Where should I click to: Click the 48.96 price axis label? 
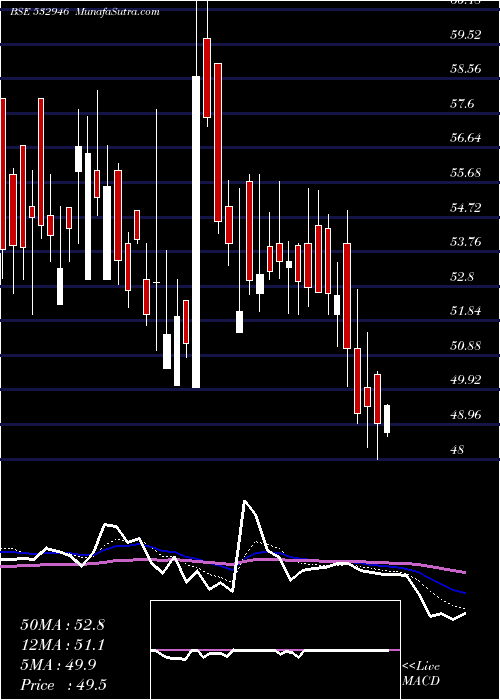[466, 415]
